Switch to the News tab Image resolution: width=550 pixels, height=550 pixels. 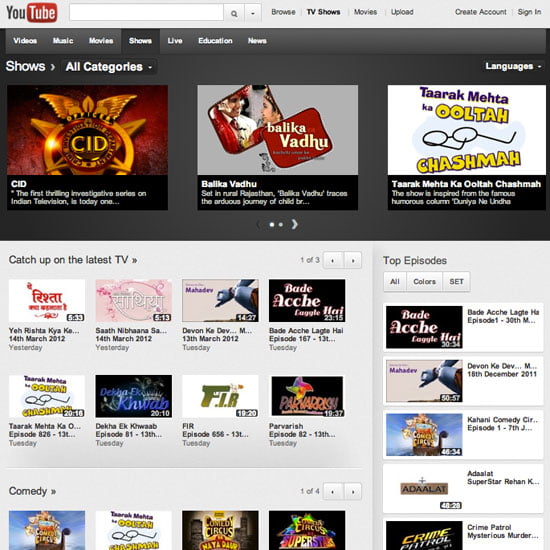(x=257, y=41)
